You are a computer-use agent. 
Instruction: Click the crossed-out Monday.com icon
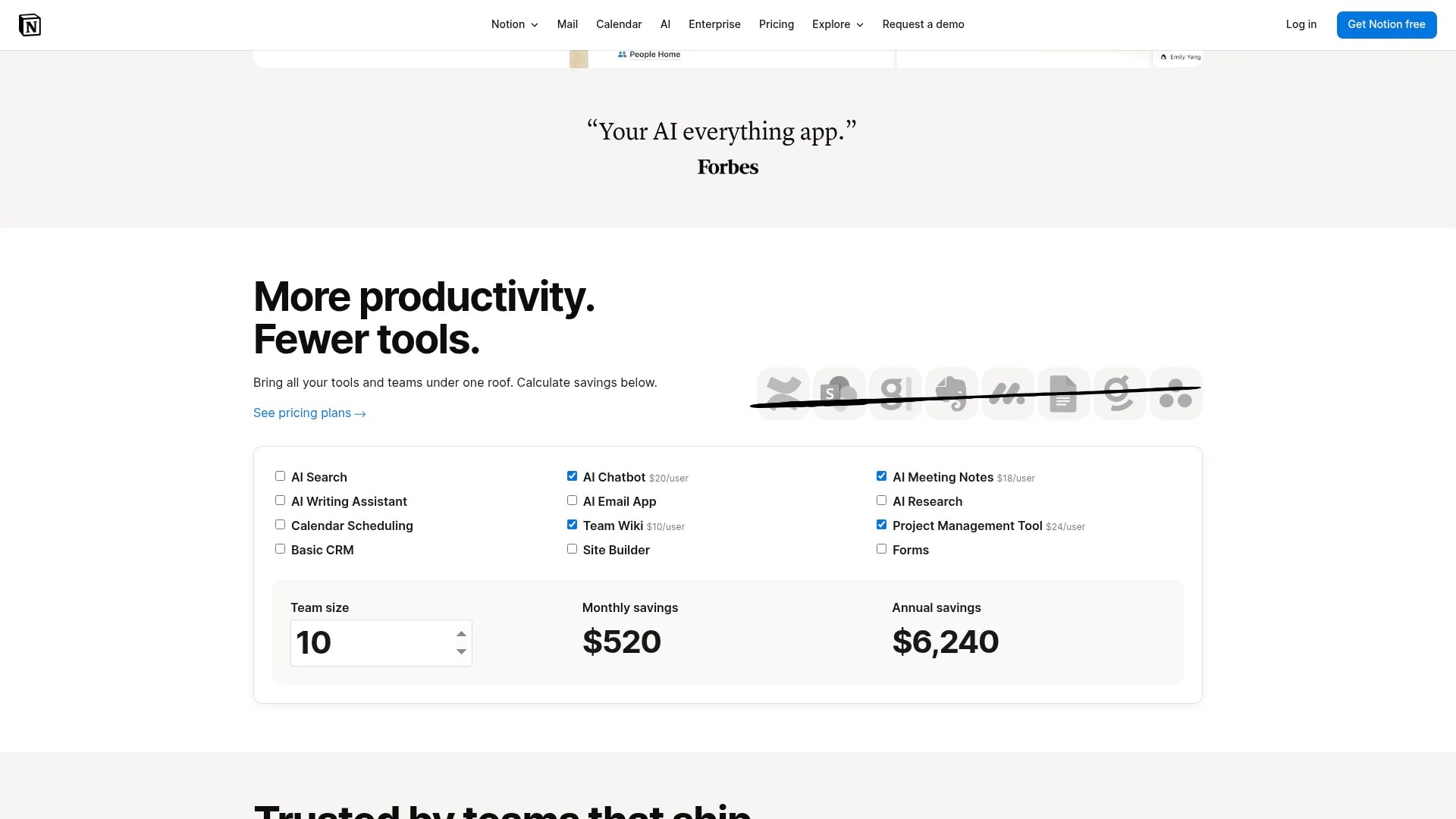coord(1007,394)
